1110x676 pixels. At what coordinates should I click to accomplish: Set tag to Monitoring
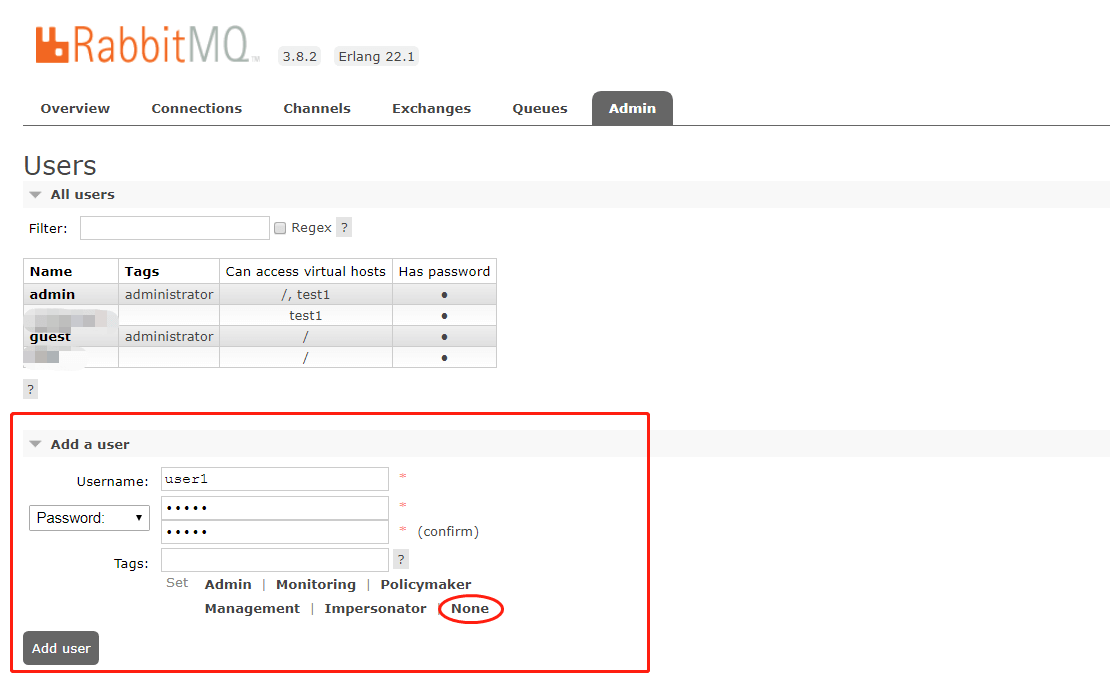(x=316, y=584)
